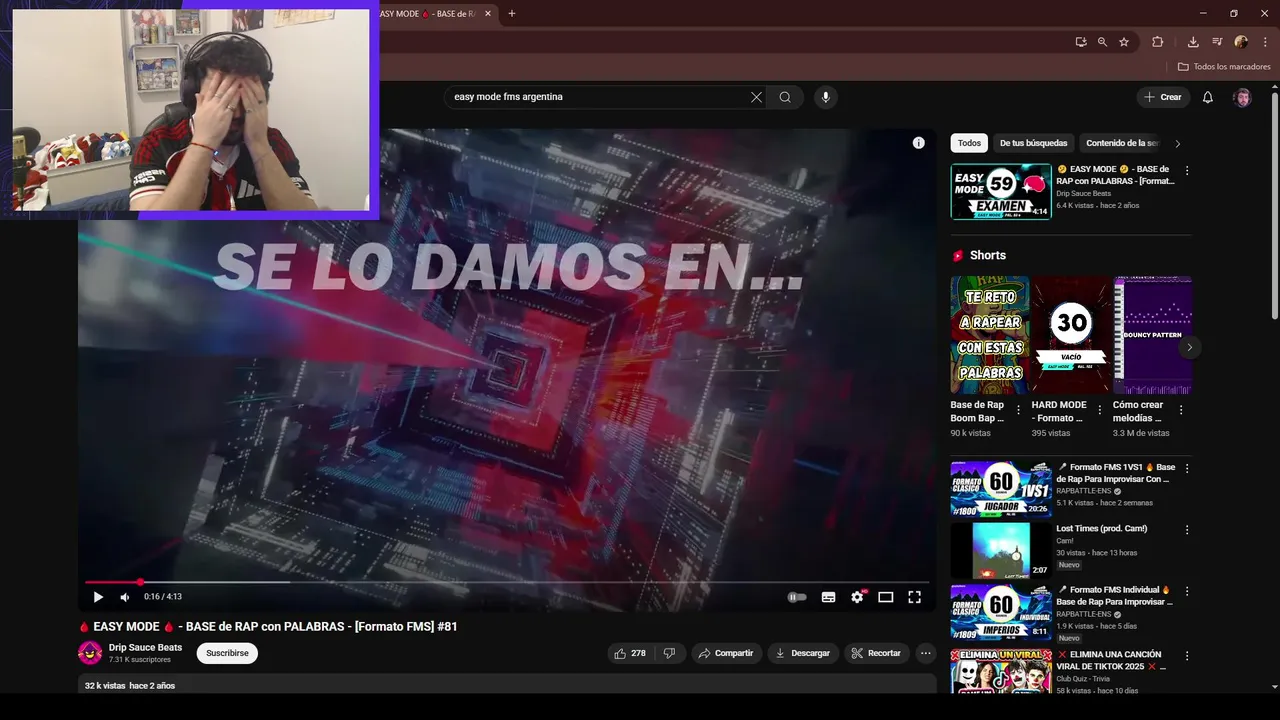Select Contenido de la serie chip
This screenshot has height=720, width=1280.
point(1122,143)
